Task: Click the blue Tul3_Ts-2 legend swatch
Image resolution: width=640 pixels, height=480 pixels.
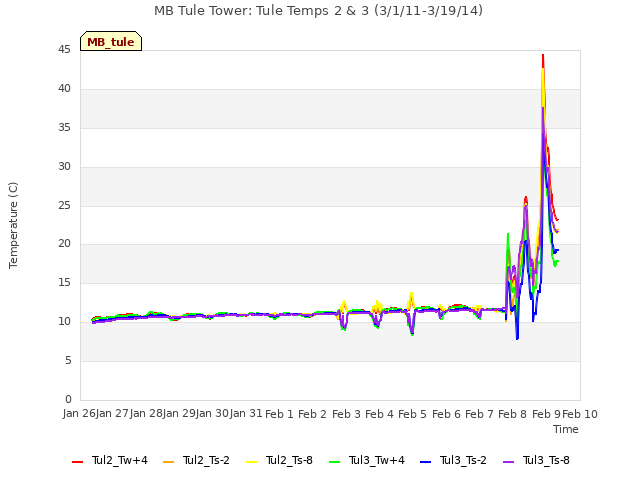Action: coord(425,462)
